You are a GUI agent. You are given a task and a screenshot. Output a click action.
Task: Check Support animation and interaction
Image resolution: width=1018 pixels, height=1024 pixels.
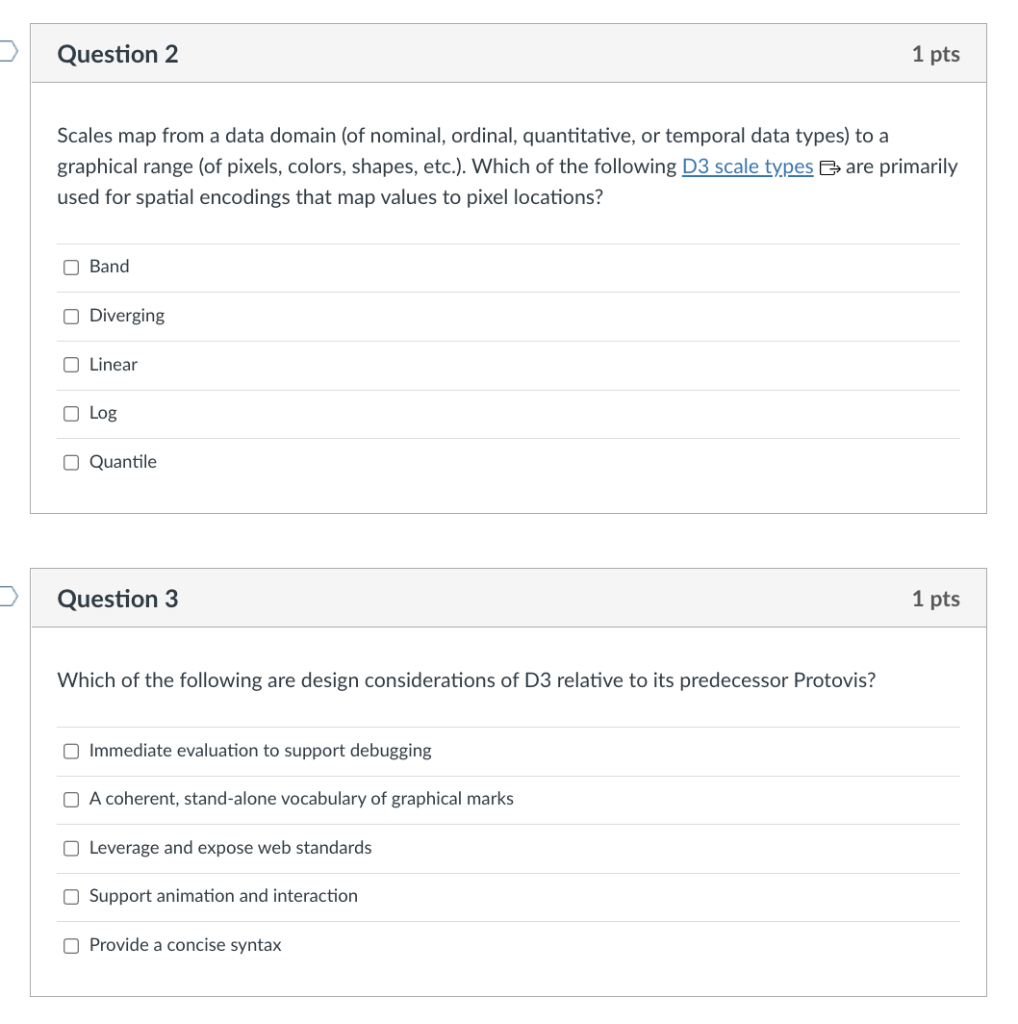[71, 897]
